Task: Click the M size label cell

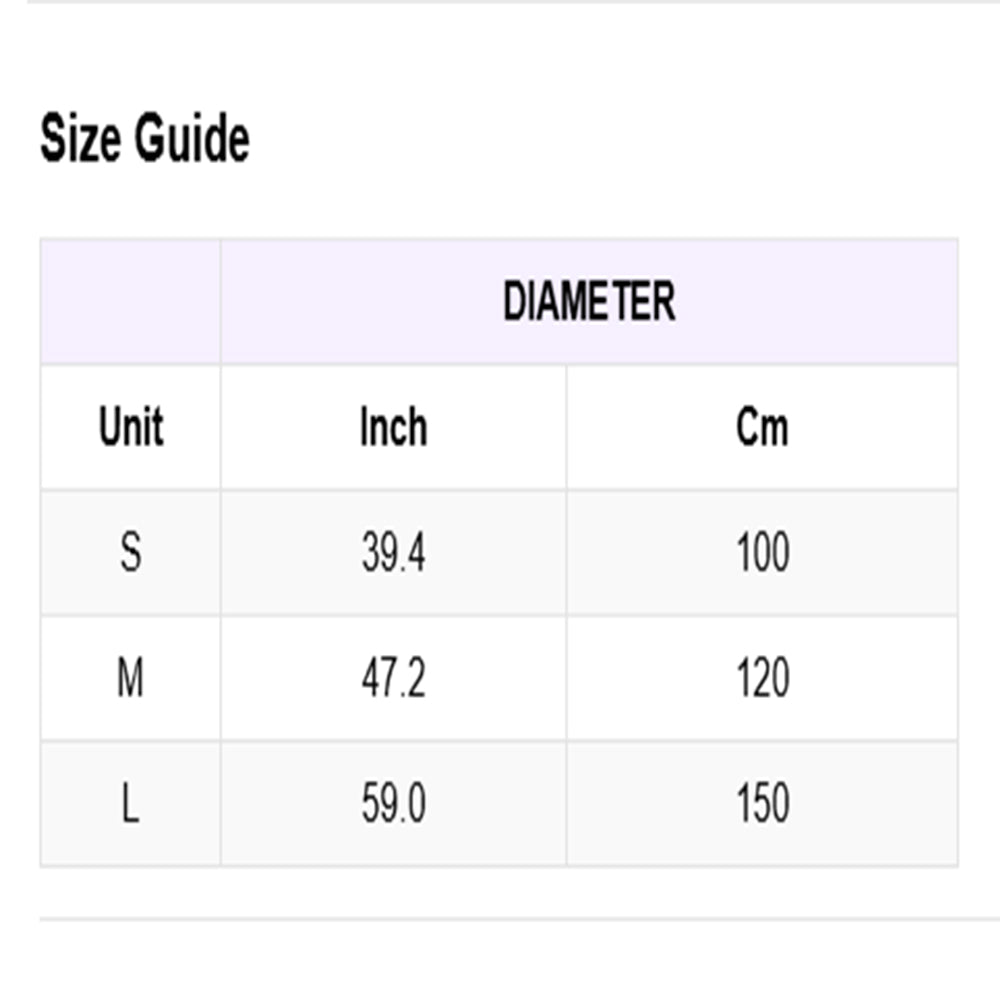Action: point(130,679)
